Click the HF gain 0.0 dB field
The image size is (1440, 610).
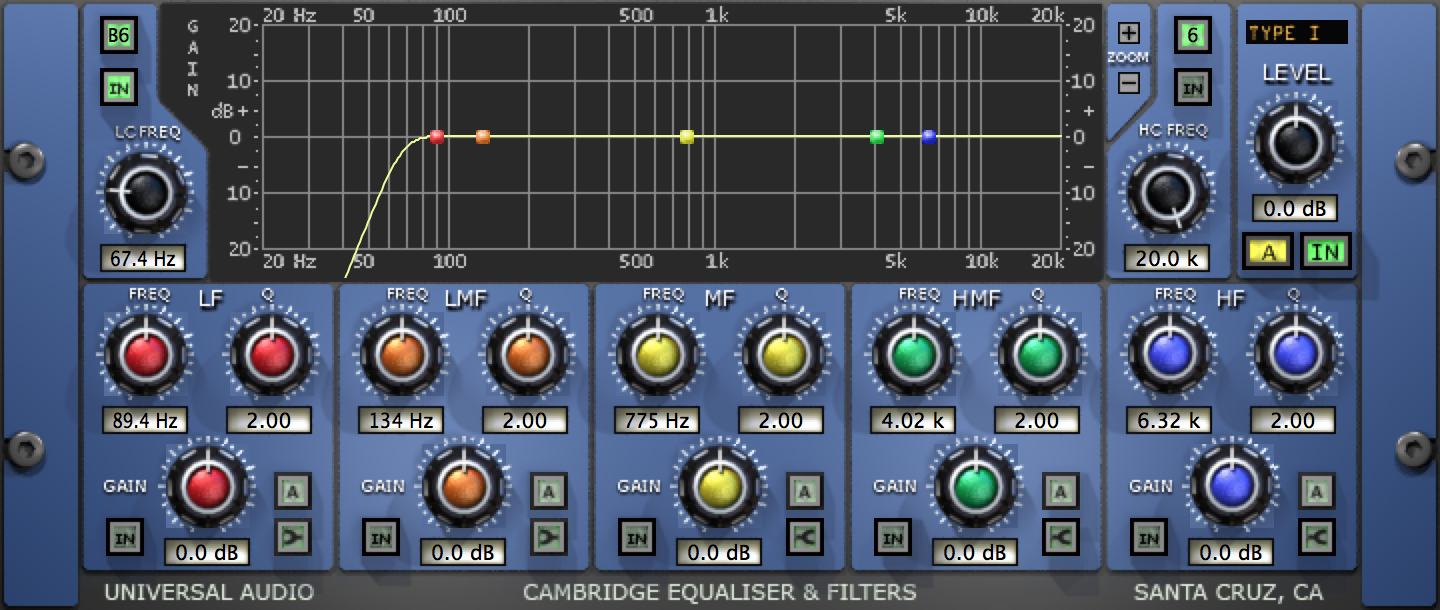pyautogui.click(x=1231, y=553)
